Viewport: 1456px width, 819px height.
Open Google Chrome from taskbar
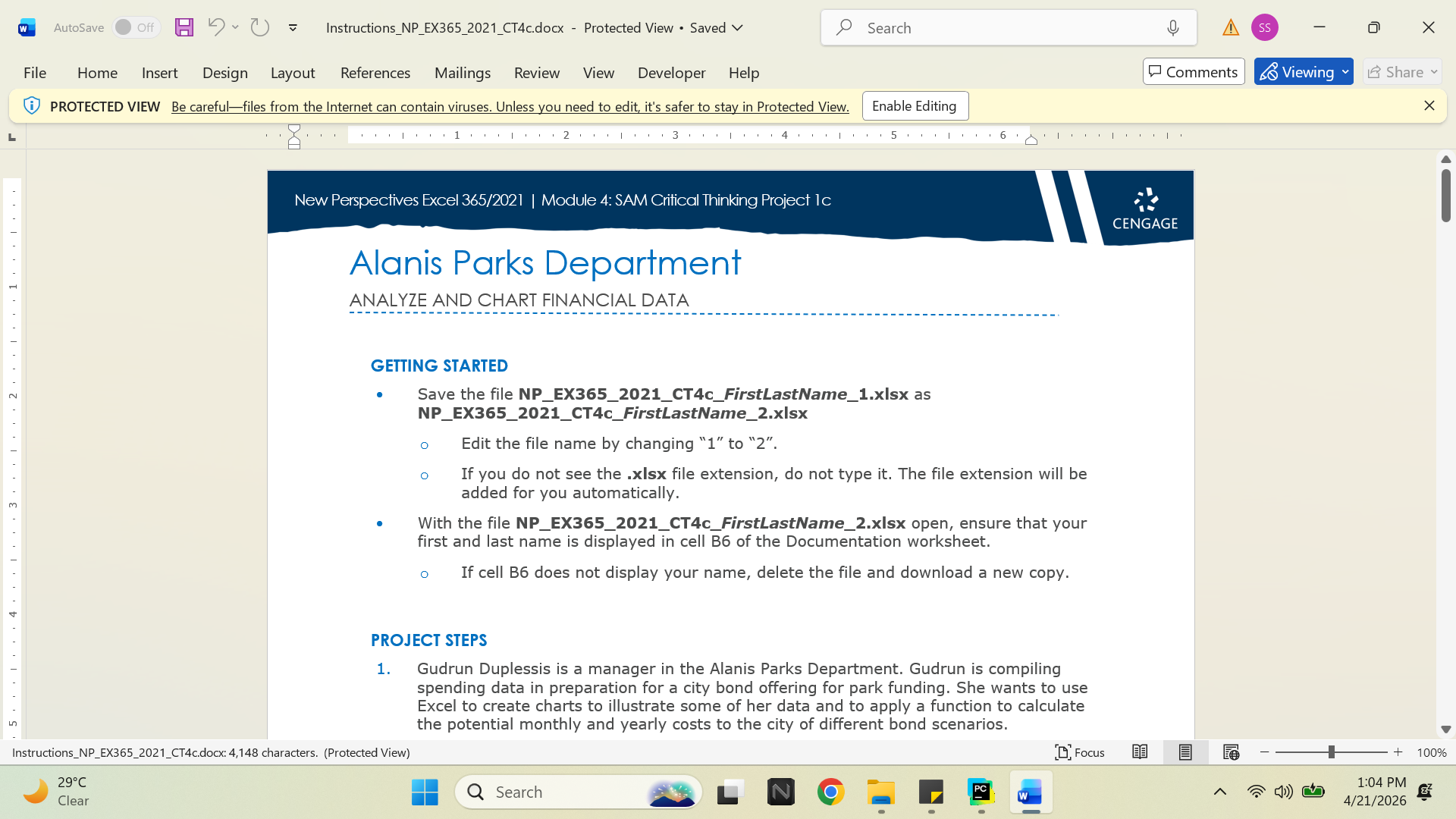(831, 792)
